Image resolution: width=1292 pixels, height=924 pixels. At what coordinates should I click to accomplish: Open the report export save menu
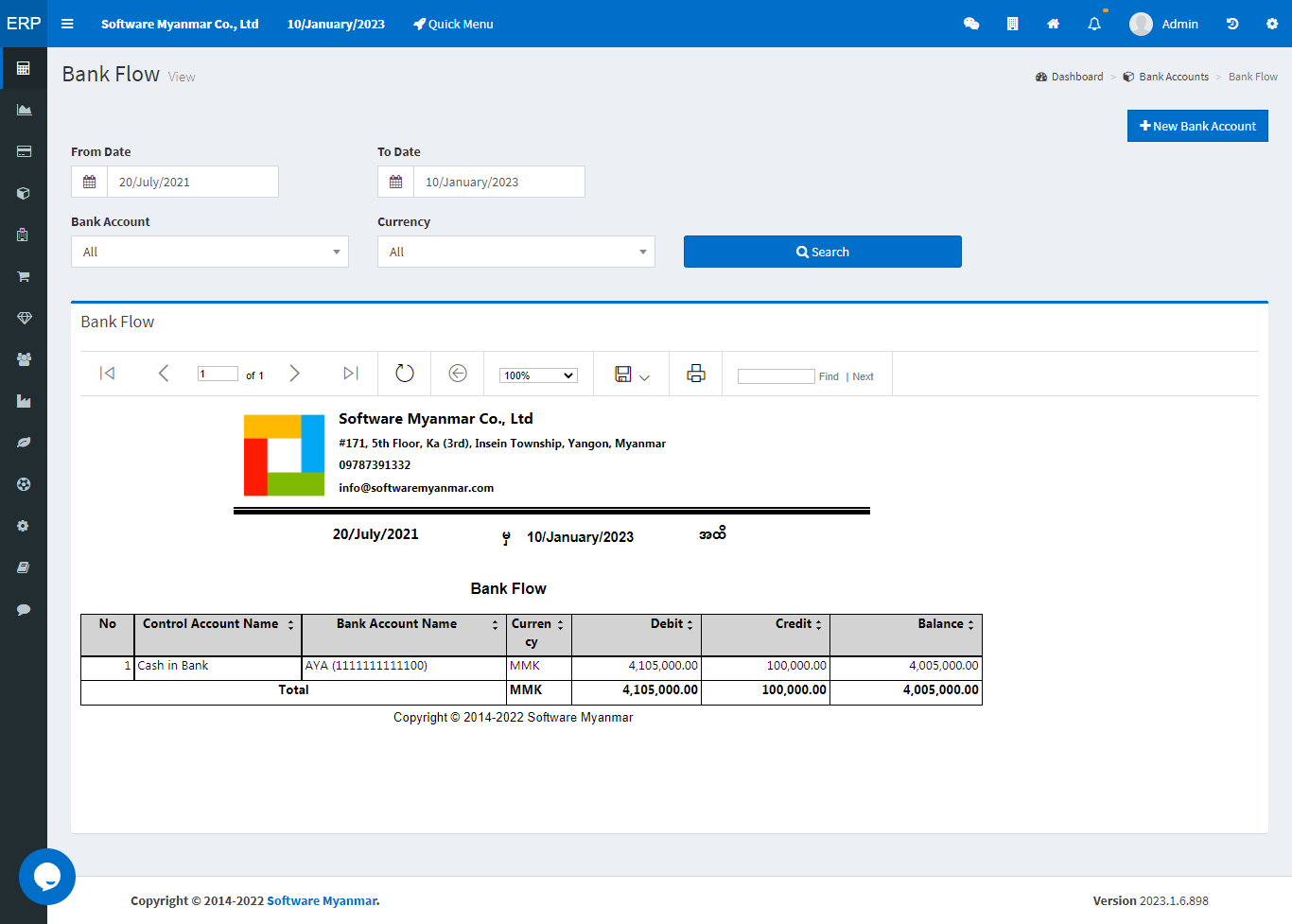[x=632, y=375]
